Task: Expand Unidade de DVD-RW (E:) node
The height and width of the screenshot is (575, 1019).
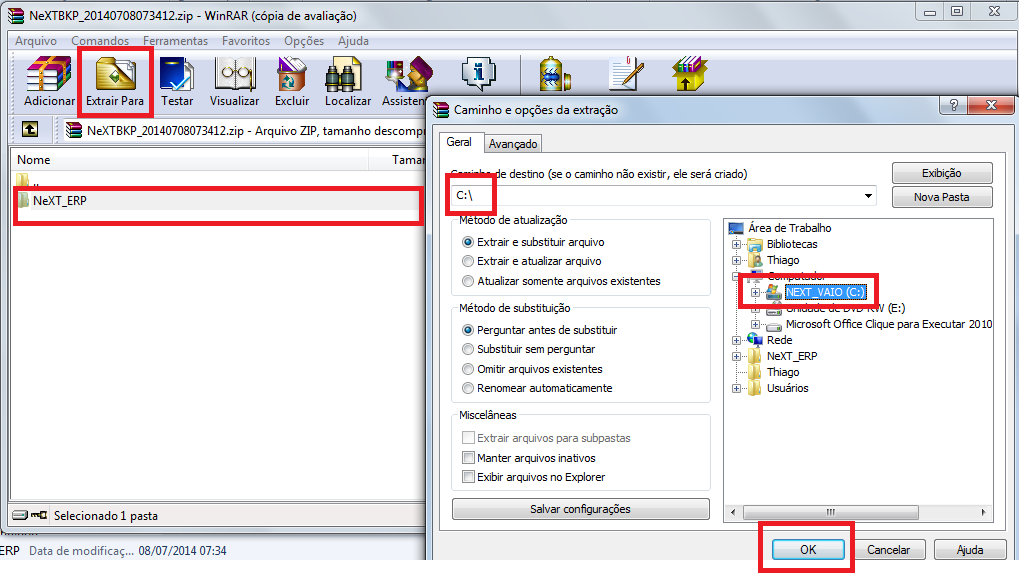Action: (755, 309)
